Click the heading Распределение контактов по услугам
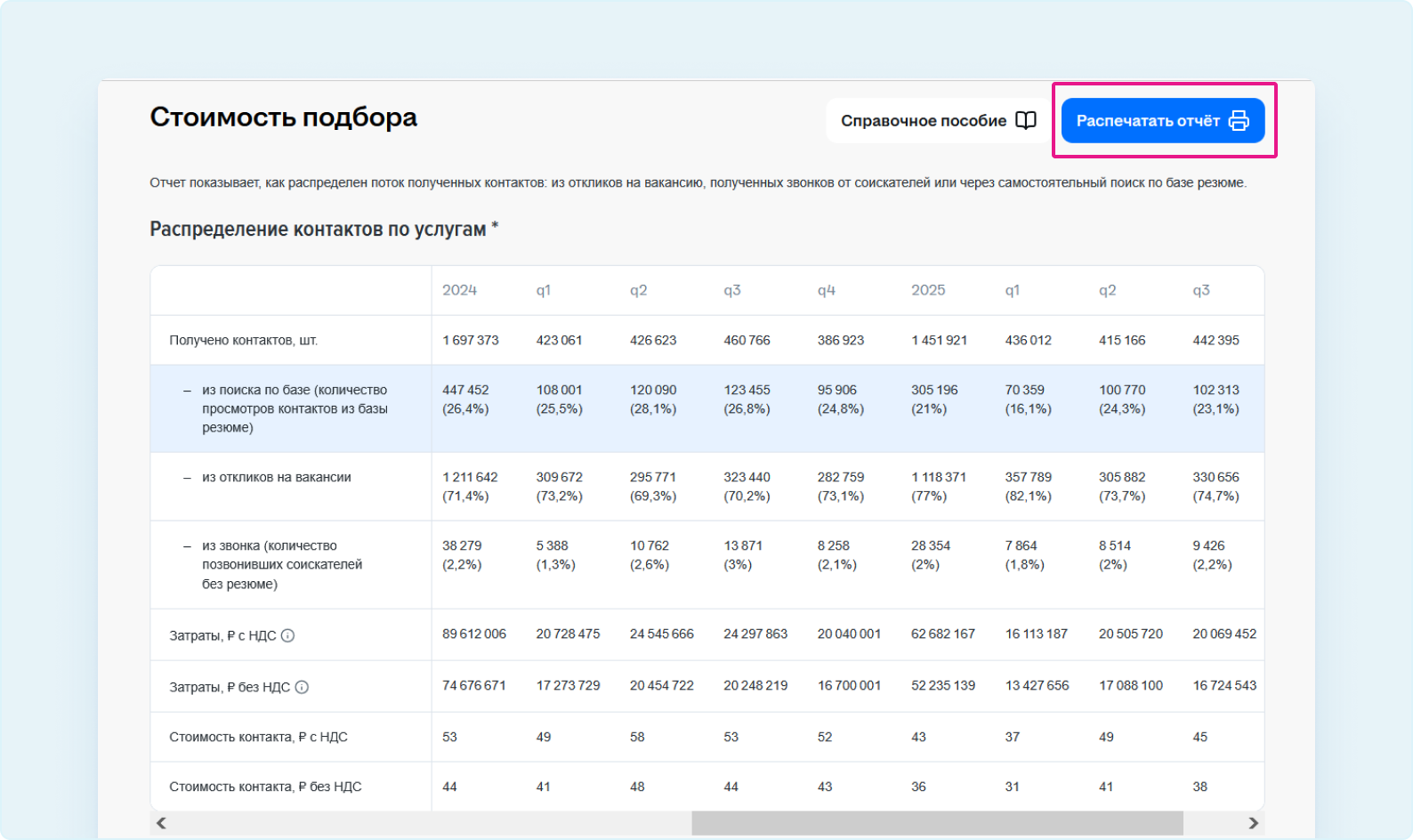1413x840 pixels. [x=324, y=229]
